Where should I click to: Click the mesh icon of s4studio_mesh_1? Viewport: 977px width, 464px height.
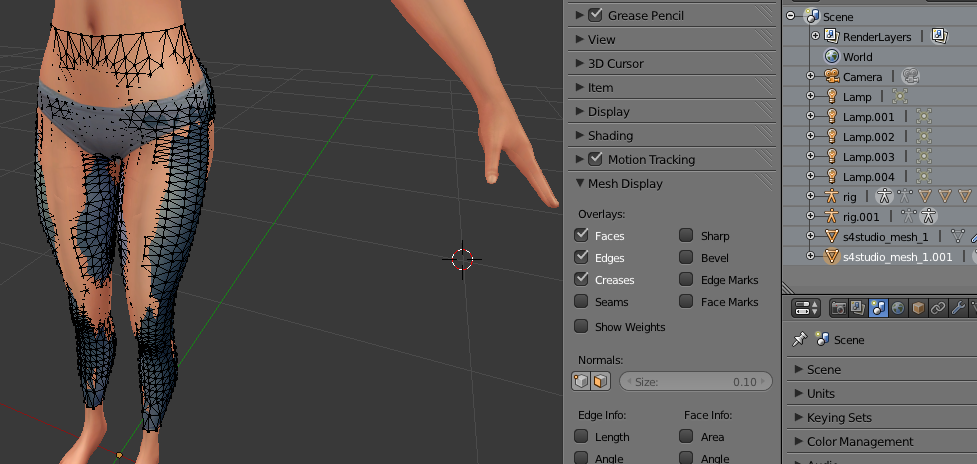pyautogui.click(x=831, y=236)
